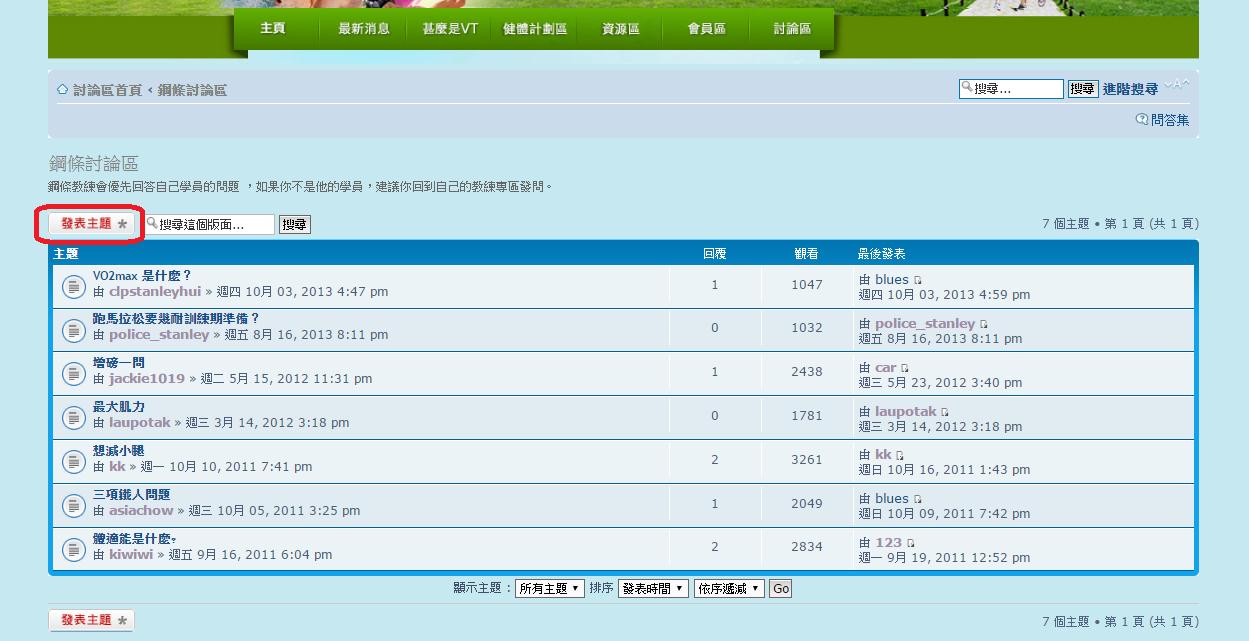The image size is (1249, 641).
Task: Open the 問答集 FAQ icon link
Action: [x=1142, y=120]
